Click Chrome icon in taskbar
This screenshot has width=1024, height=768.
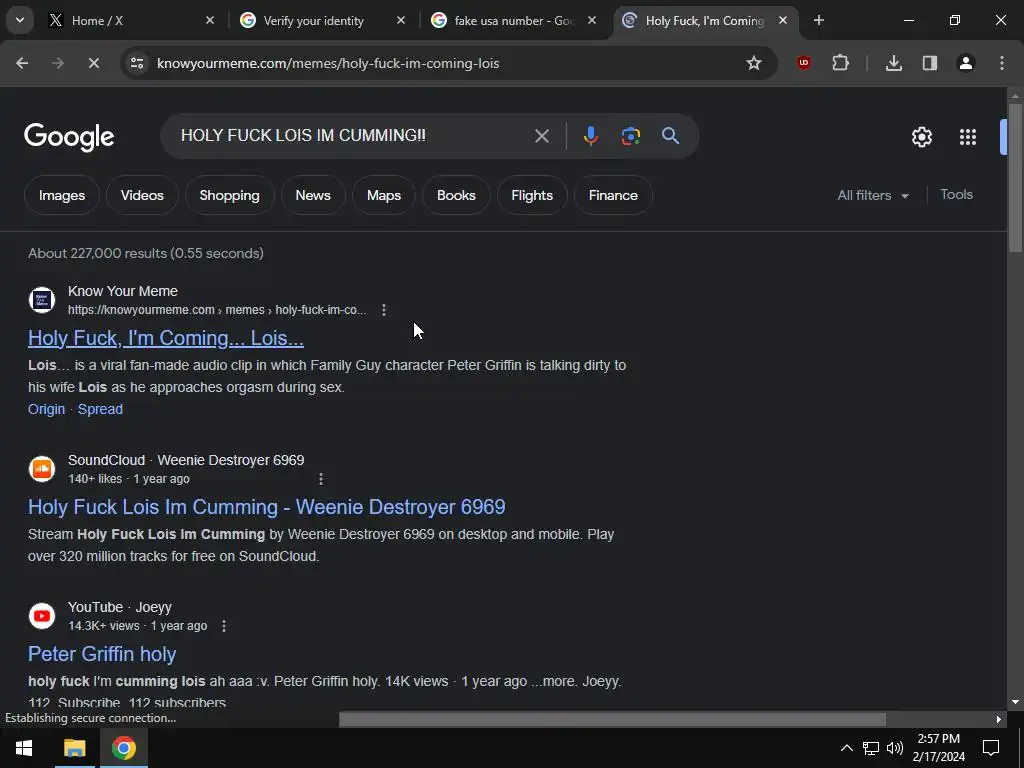click(x=123, y=748)
